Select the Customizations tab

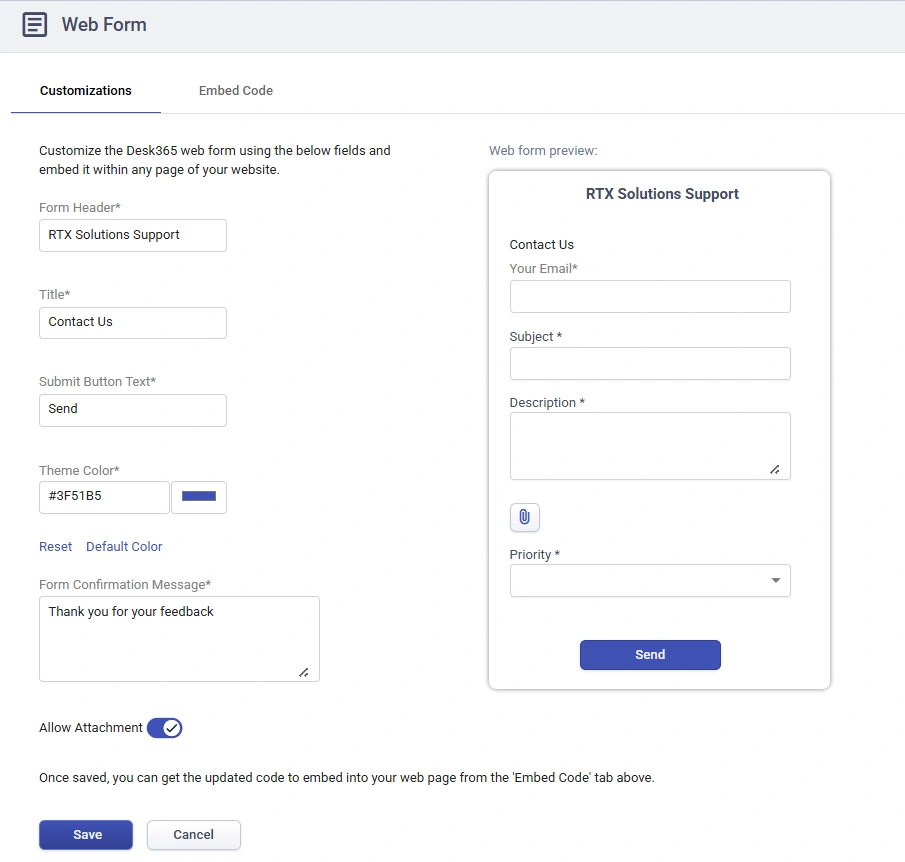click(x=85, y=91)
